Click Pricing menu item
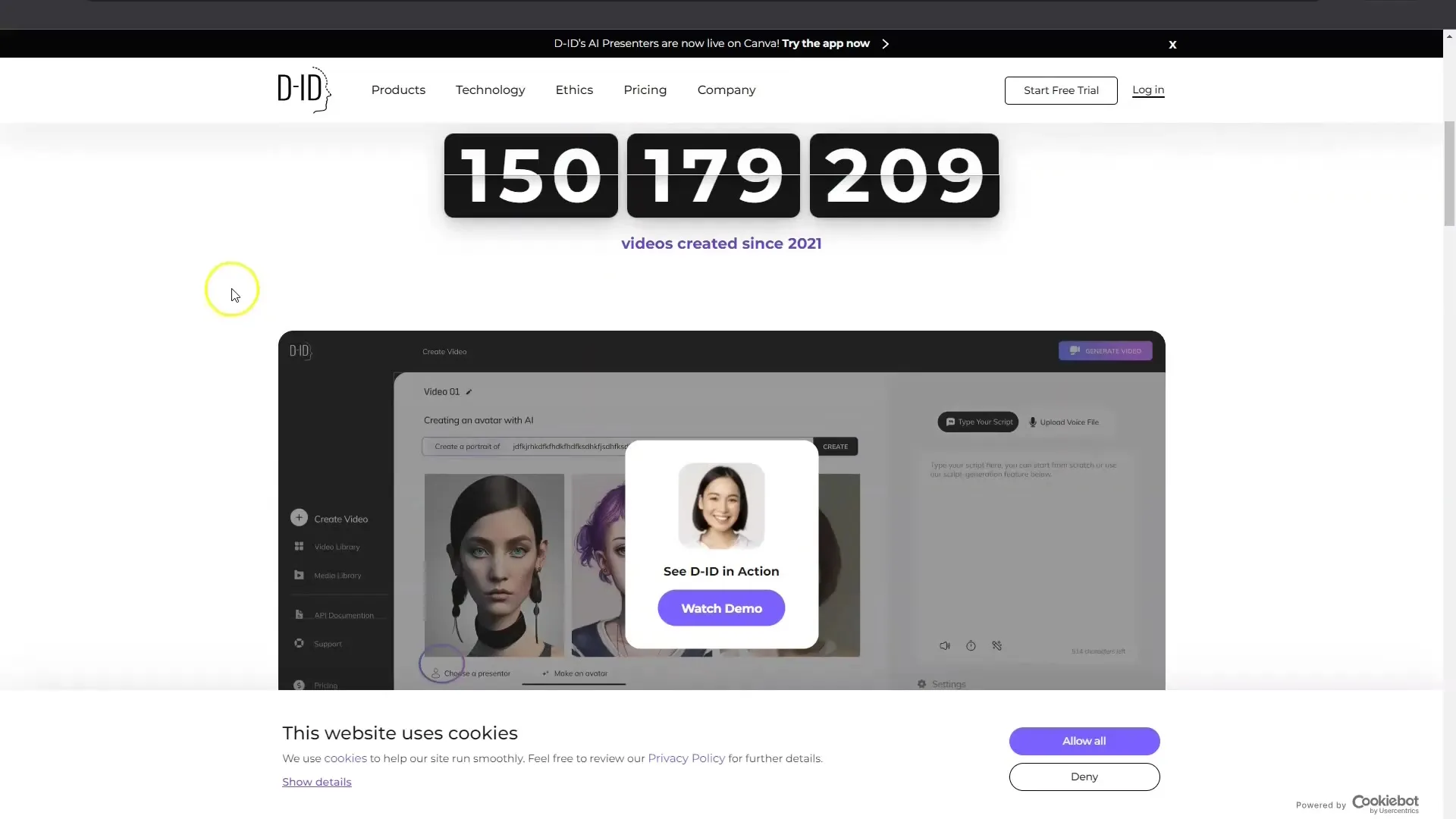1456x819 pixels. (645, 90)
